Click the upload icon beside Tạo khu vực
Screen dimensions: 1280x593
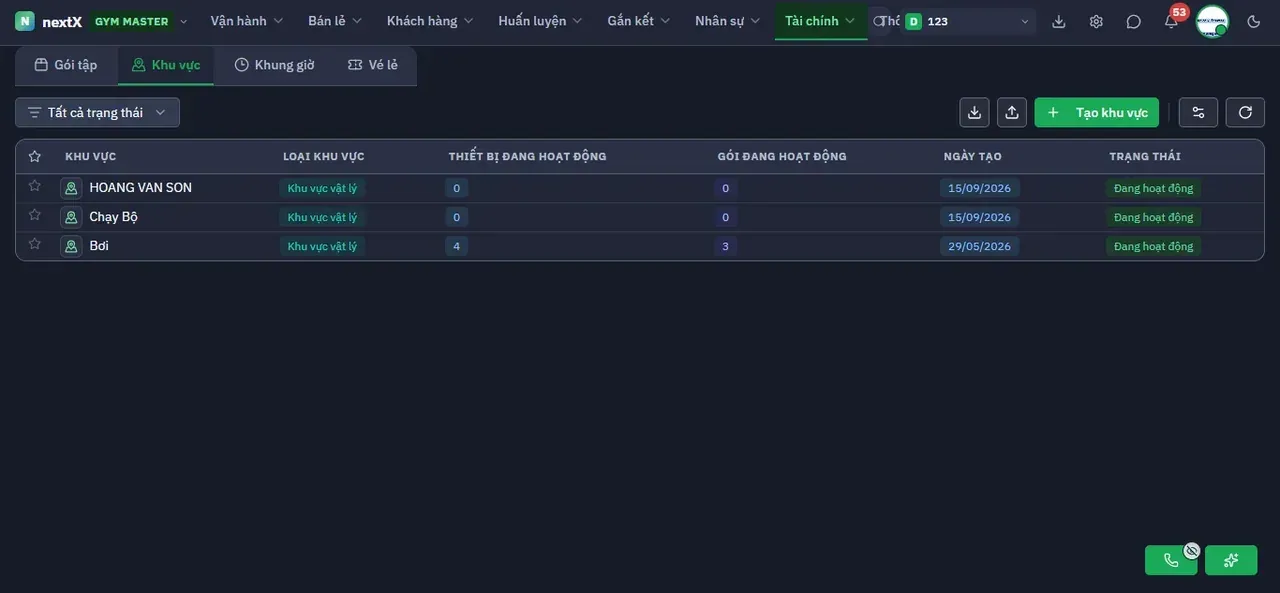[x=1012, y=112]
